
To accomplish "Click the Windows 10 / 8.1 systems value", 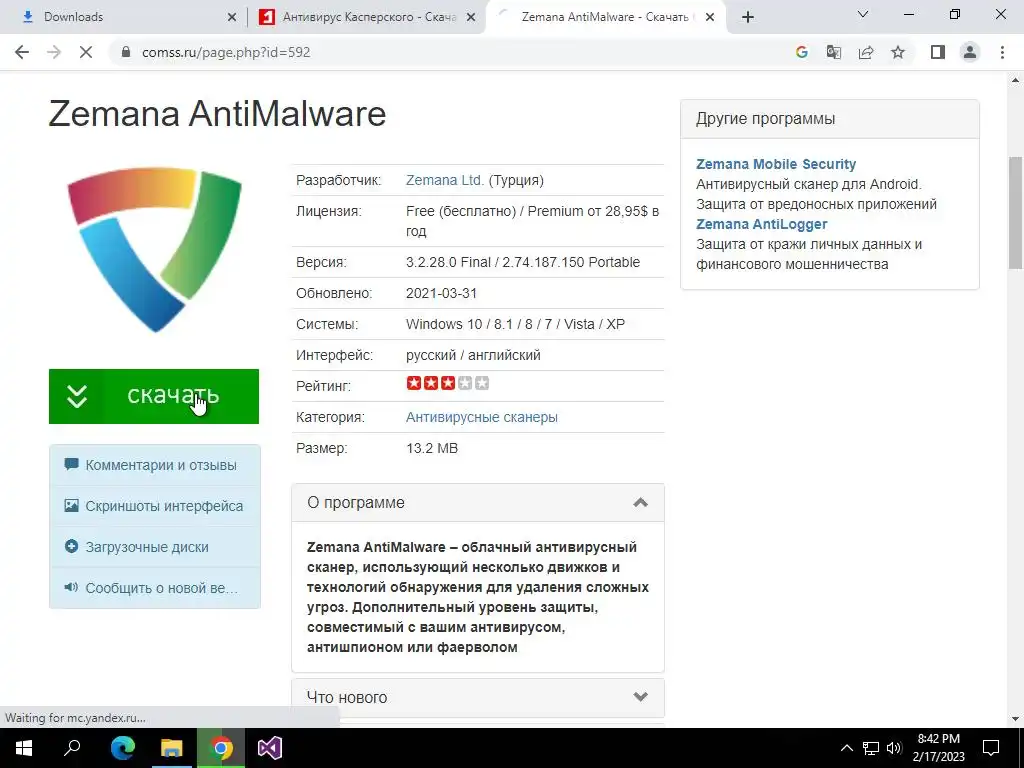I will [515, 325].
